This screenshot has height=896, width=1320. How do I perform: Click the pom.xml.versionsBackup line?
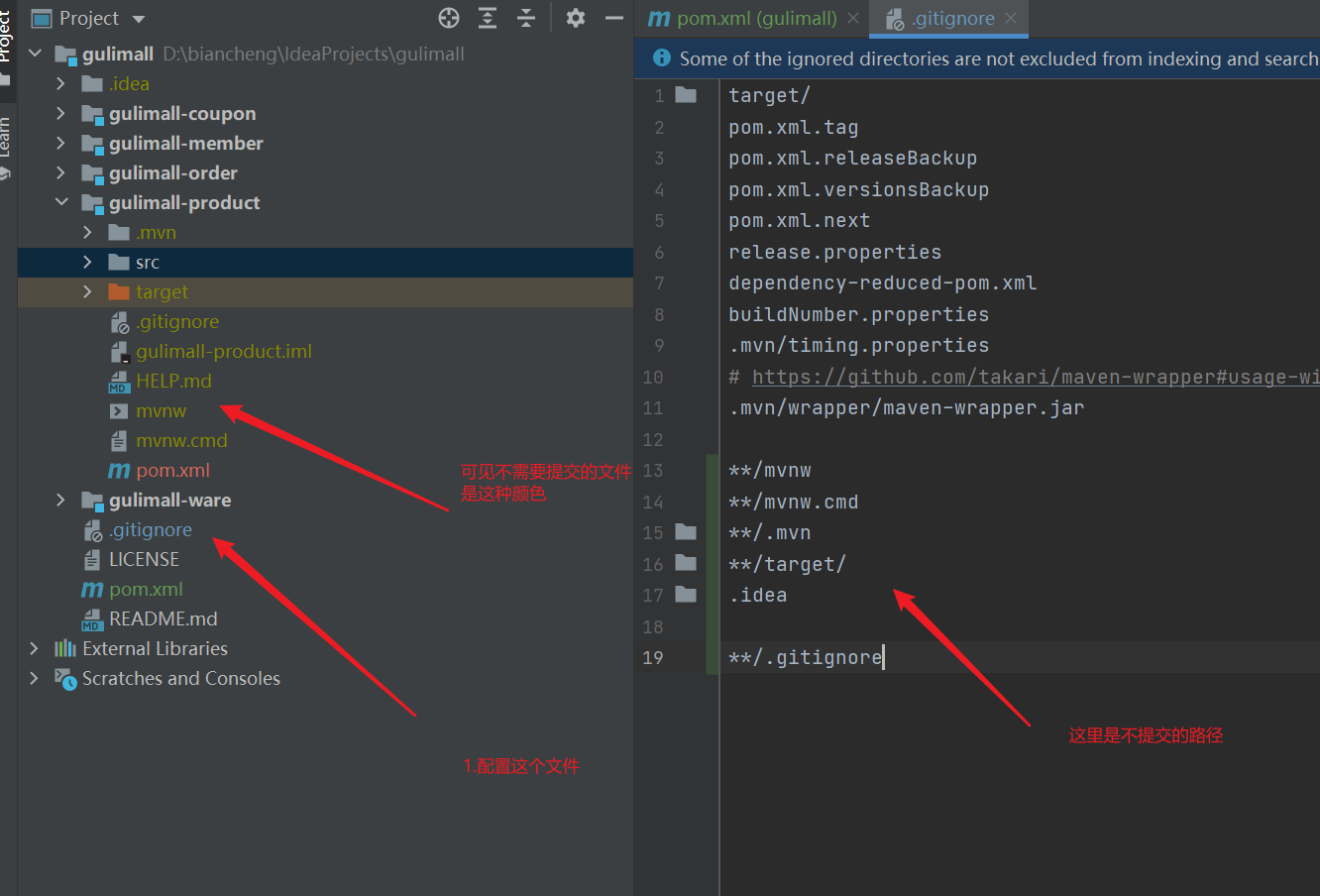[858, 189]
